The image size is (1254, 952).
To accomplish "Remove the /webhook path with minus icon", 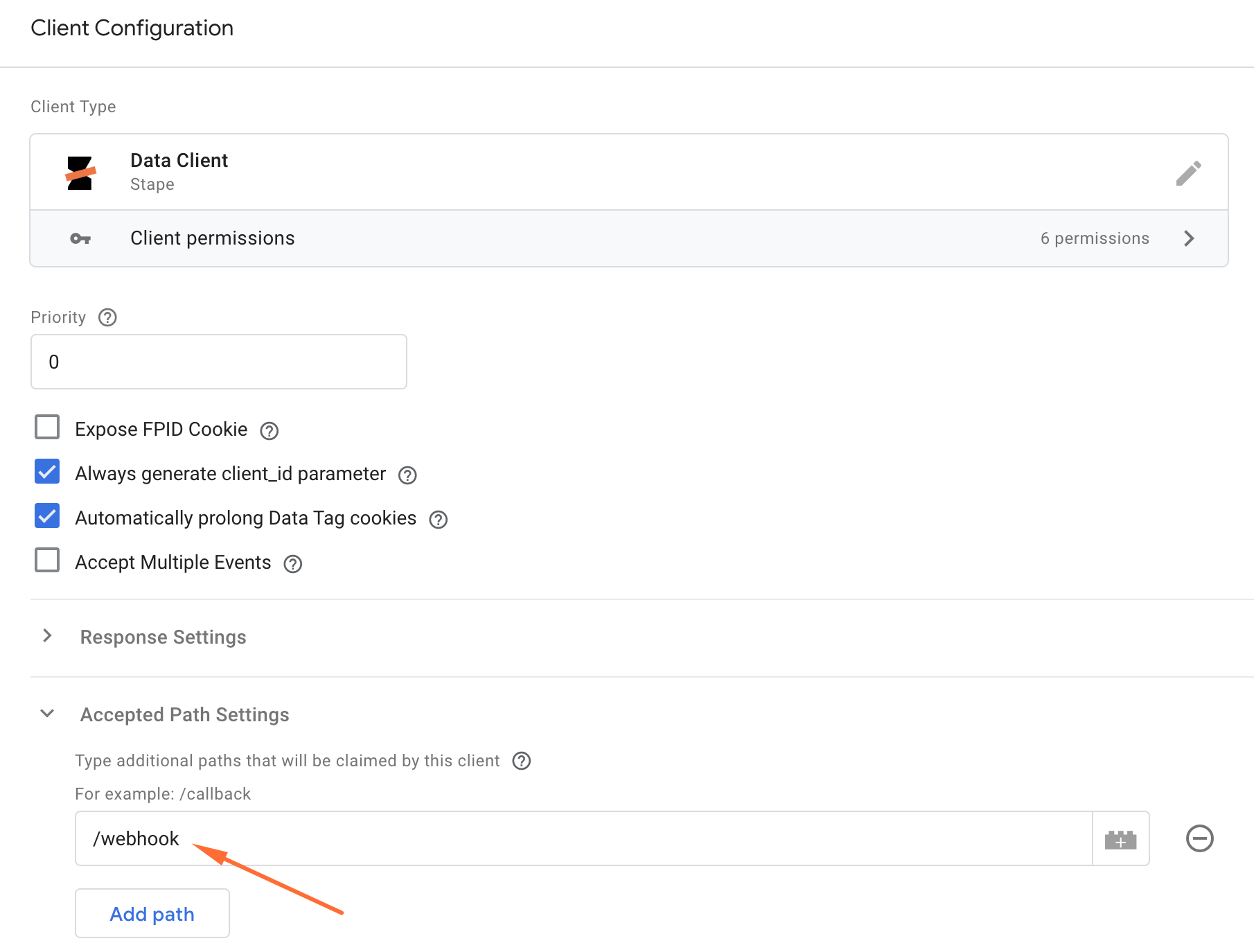I will (x=1199, y=838).
